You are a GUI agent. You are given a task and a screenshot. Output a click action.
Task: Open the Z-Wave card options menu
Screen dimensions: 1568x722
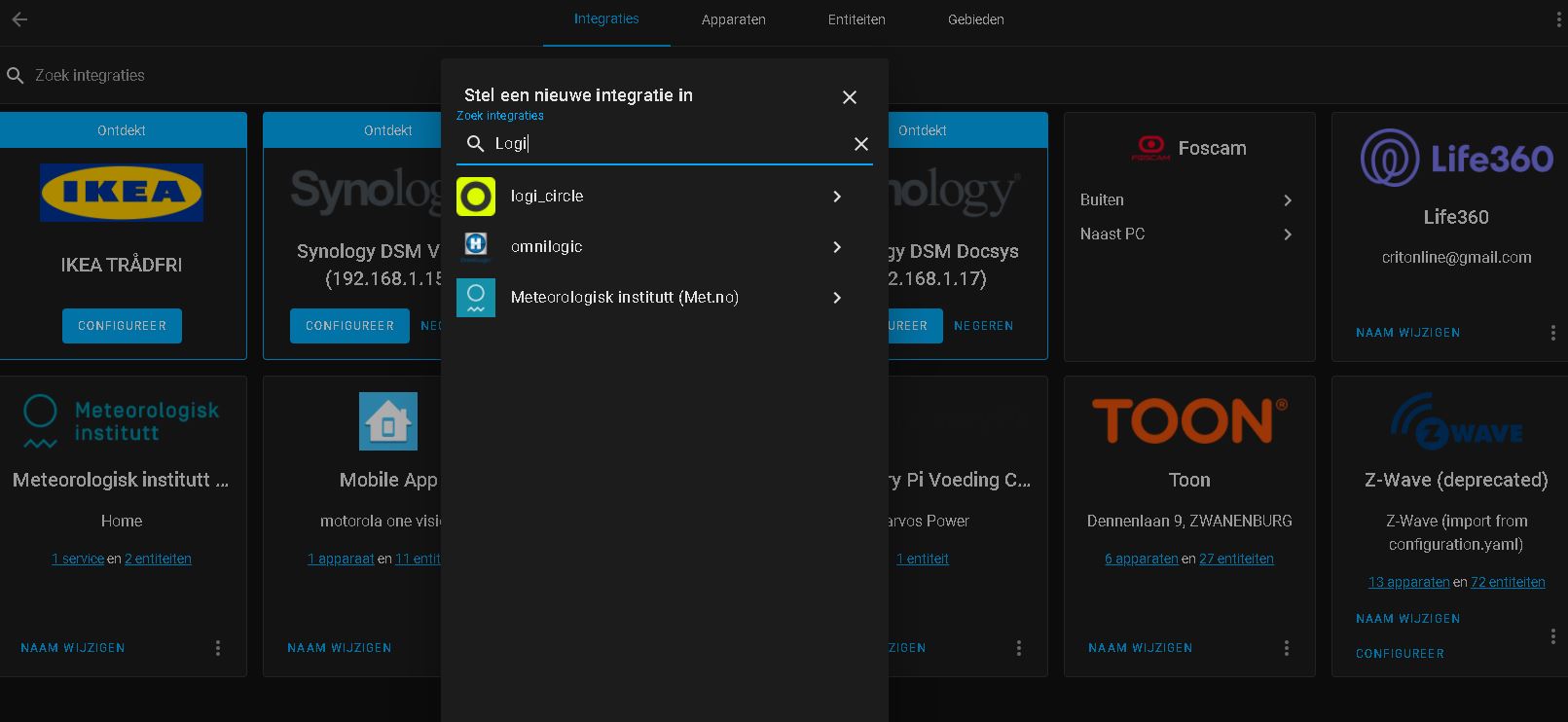point(1552,636)
